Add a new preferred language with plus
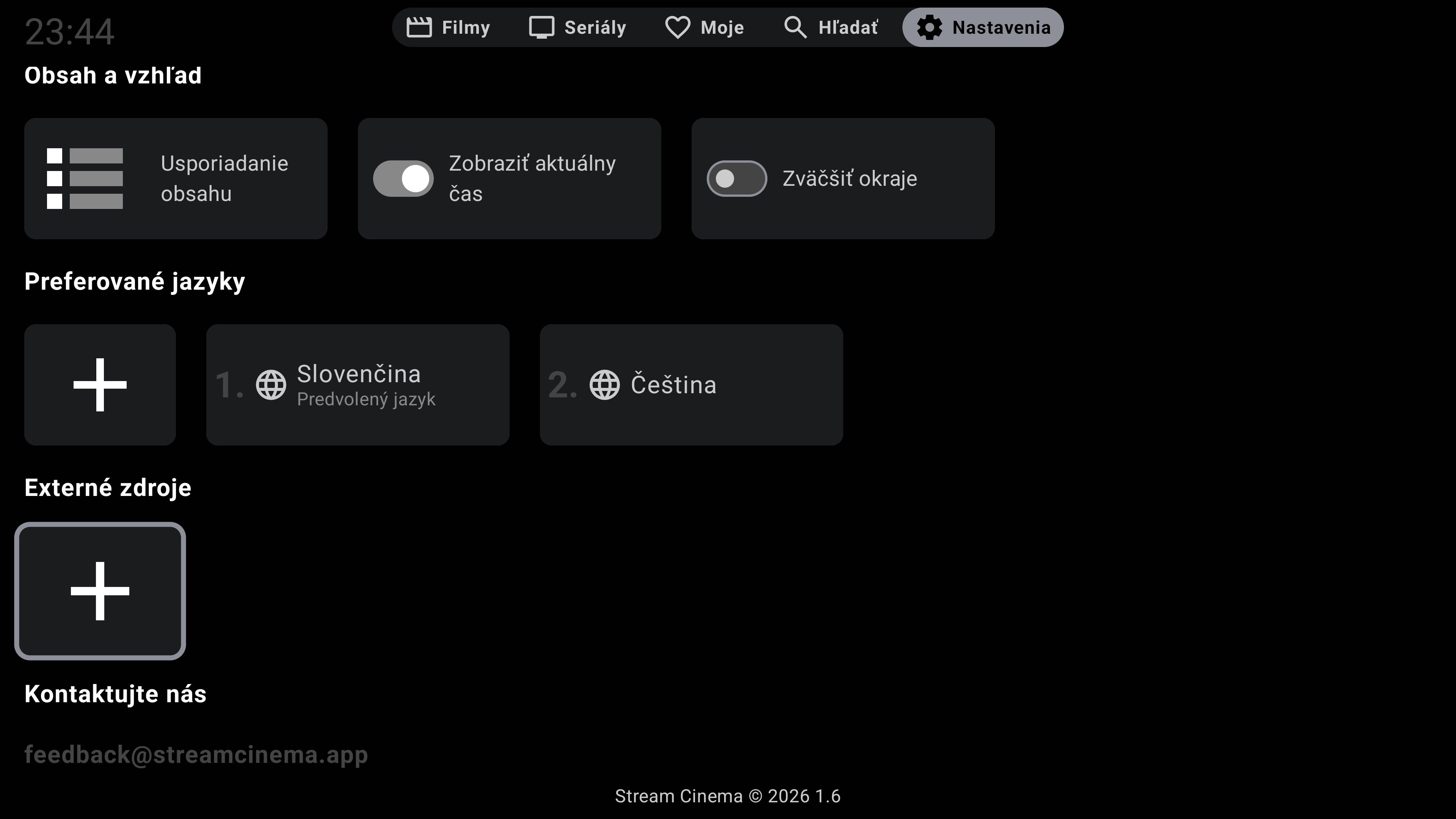This screenshot has width=1456, height=819. tap(100, 385)
